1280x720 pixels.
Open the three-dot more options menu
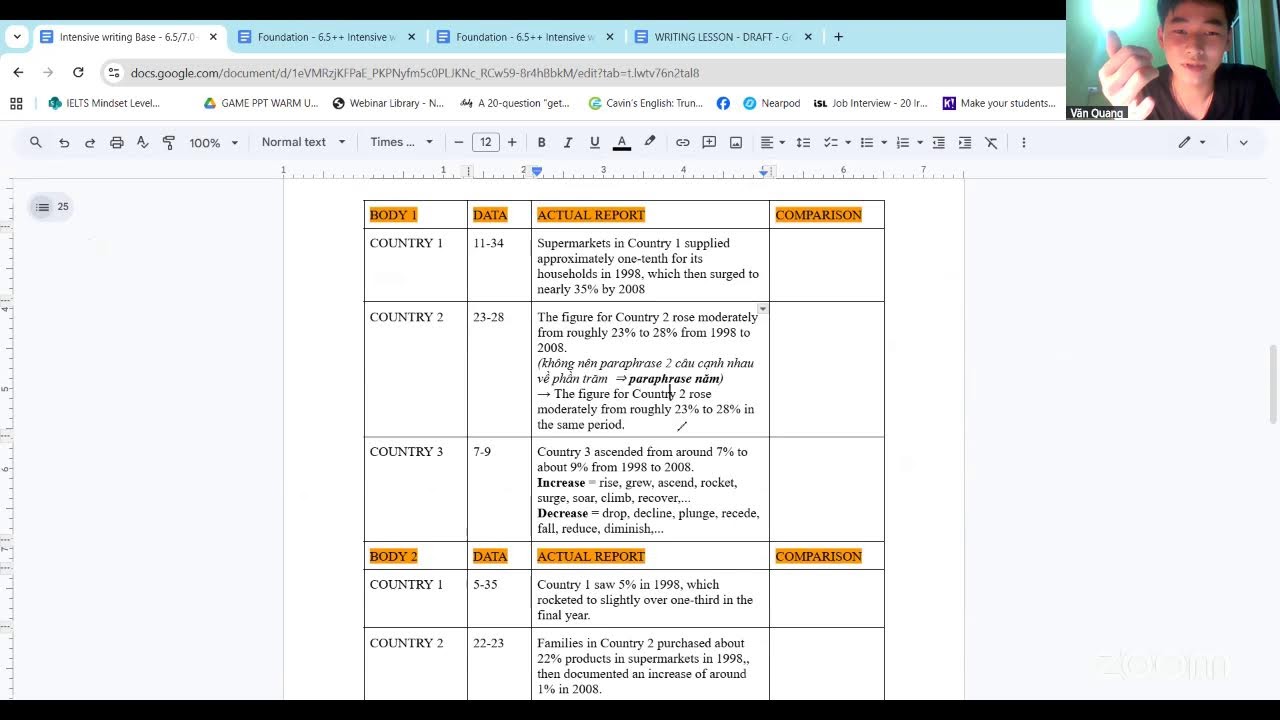click(x=1023, y=143)
